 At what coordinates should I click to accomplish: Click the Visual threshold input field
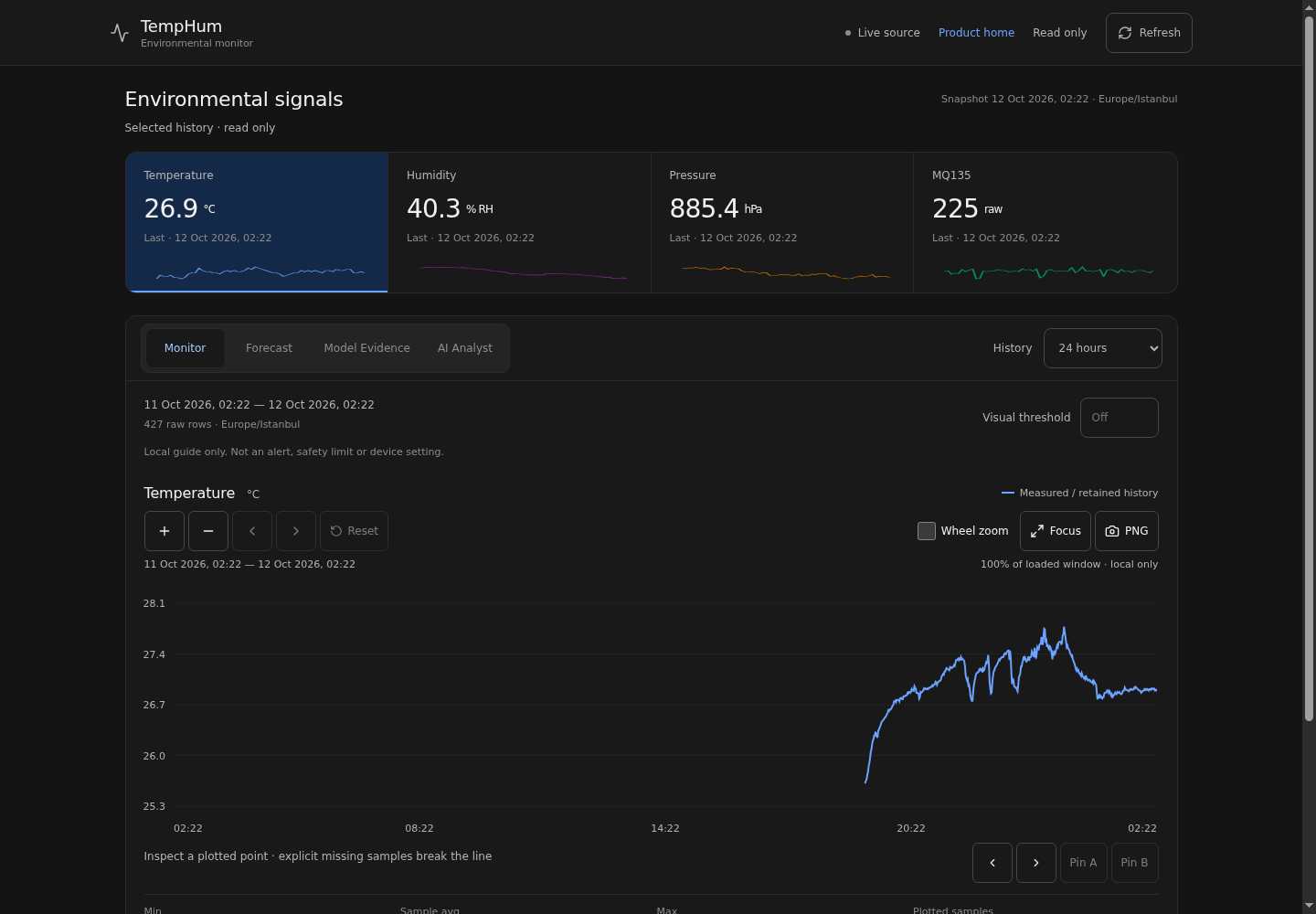(x=1119, y=418)
